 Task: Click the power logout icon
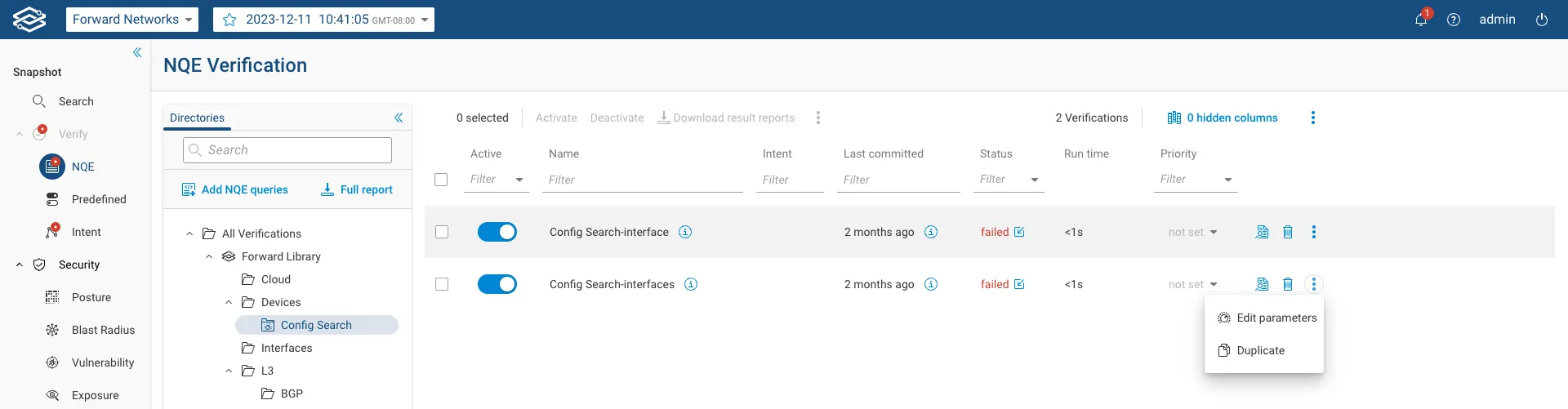click(x=1542, y=20)
